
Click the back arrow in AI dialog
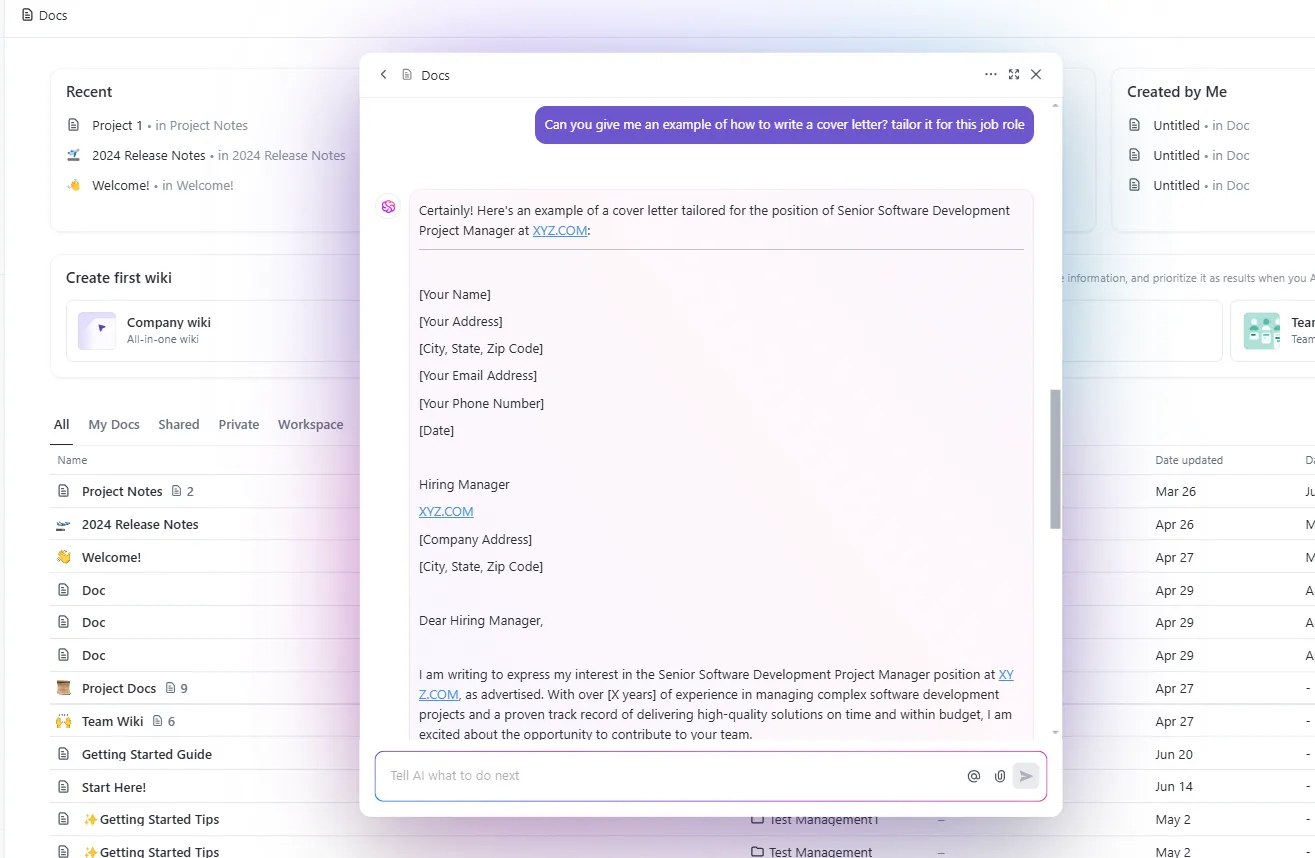(x=383, y=75)
